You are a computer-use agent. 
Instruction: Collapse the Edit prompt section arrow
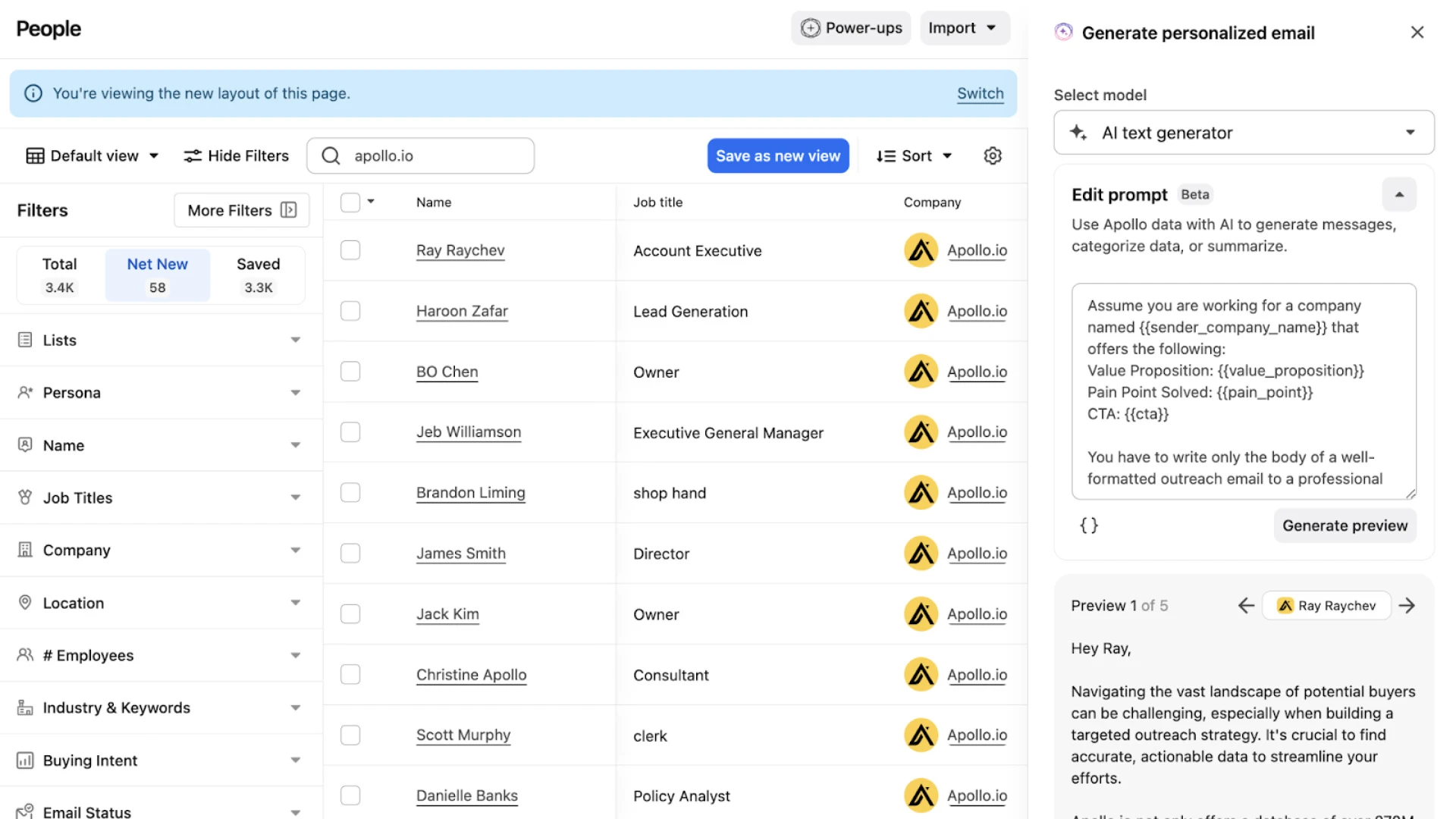[1399, 195]
